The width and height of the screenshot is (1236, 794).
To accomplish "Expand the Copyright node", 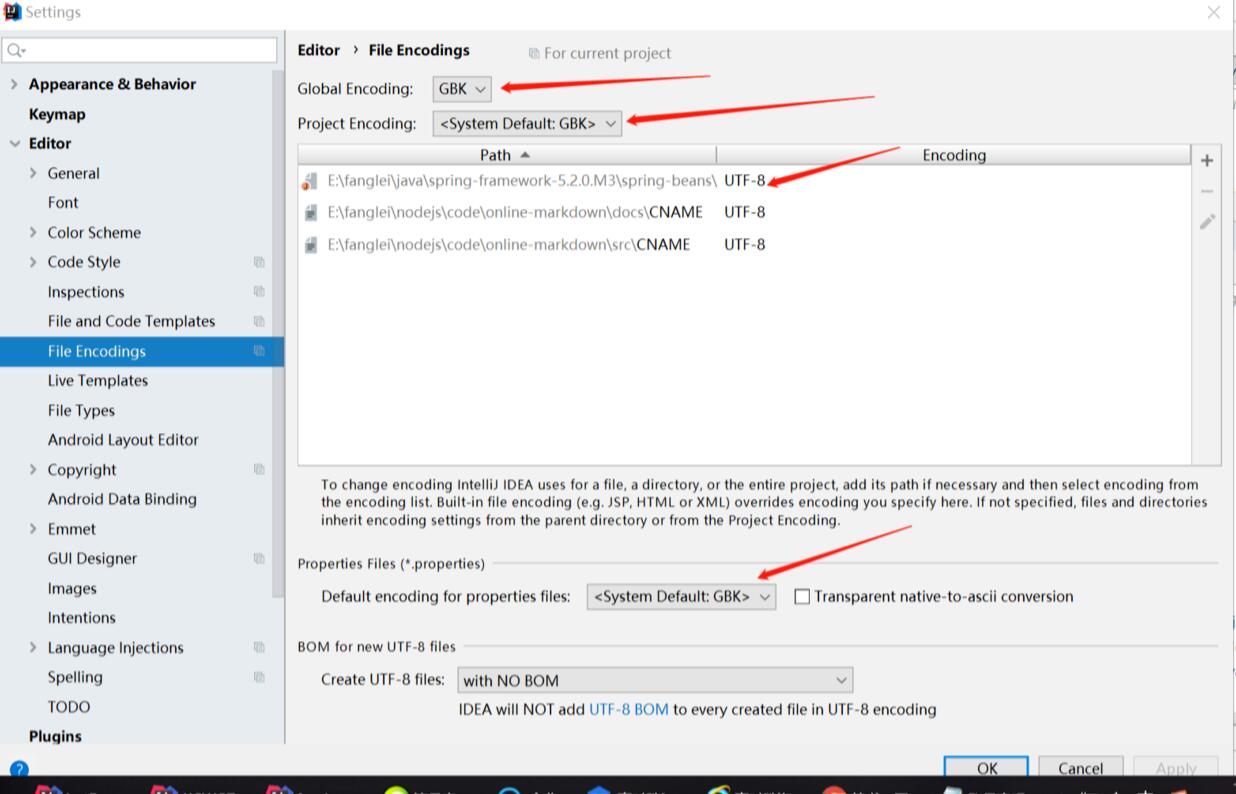I will (x=33, y=469).
